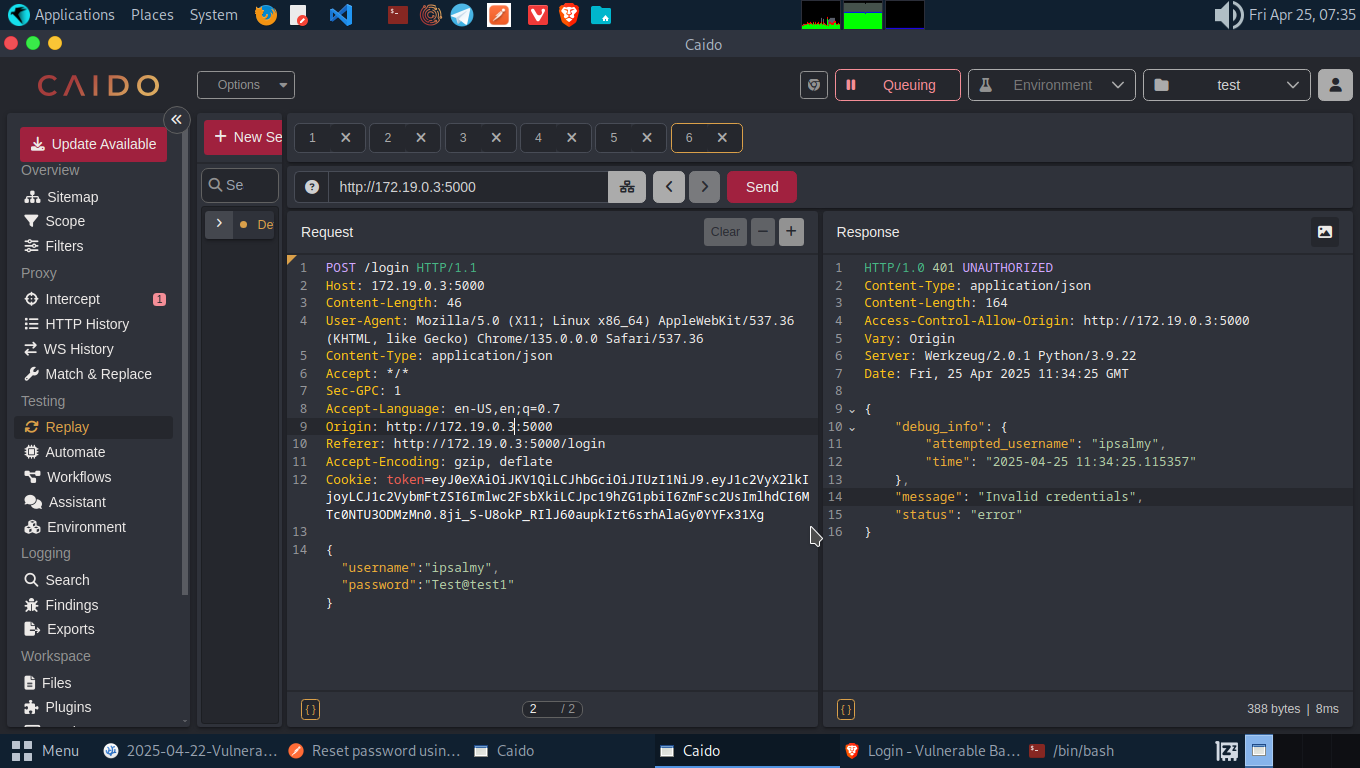Click the help icon before the URL field
This screenshot has width=1360, height=768.
pyautogui.click(x=312, y=187)
